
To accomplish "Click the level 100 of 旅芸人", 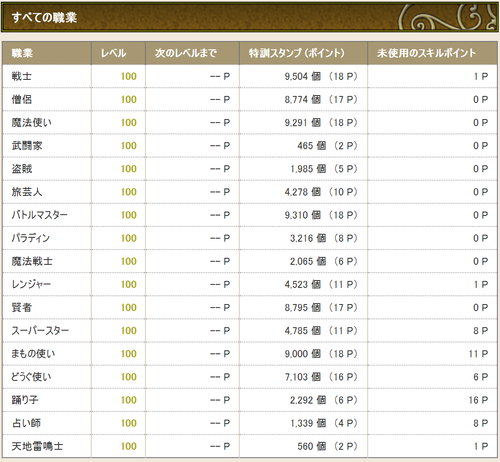I will click(x=129, y=192).
